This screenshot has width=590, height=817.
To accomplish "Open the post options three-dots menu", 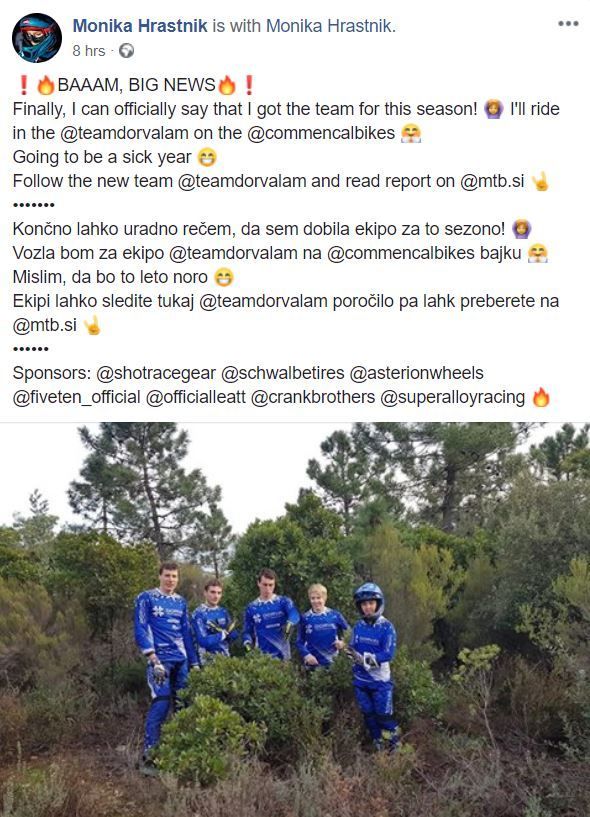I will coord(568,23).
